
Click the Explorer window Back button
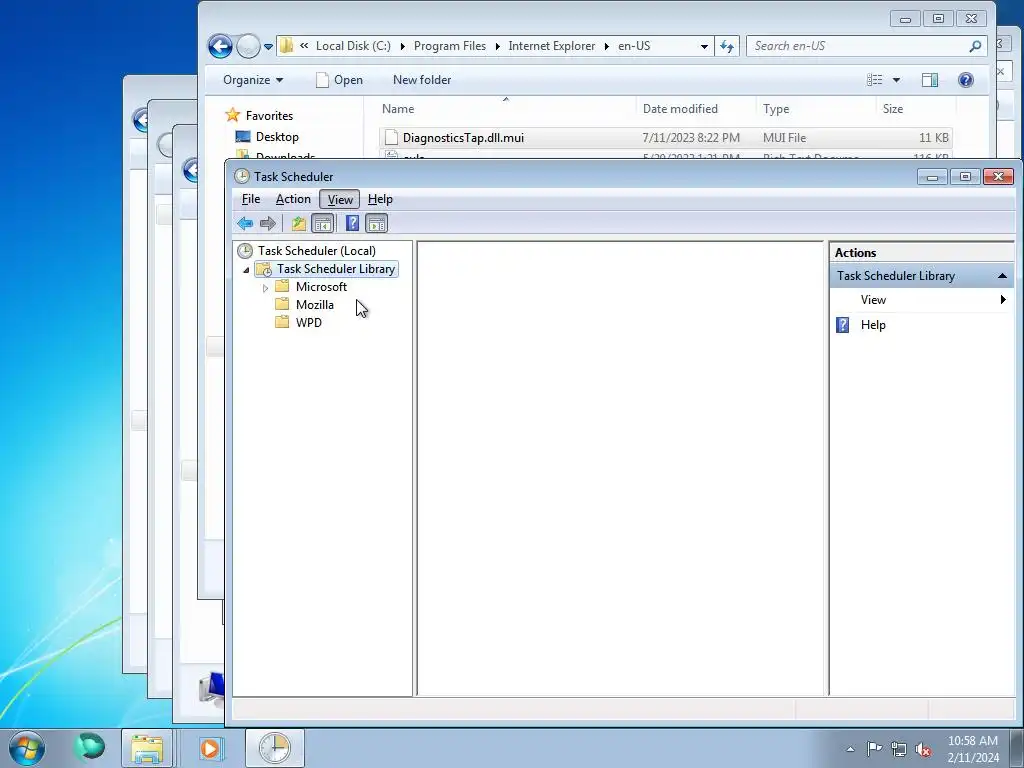(220, 46)
